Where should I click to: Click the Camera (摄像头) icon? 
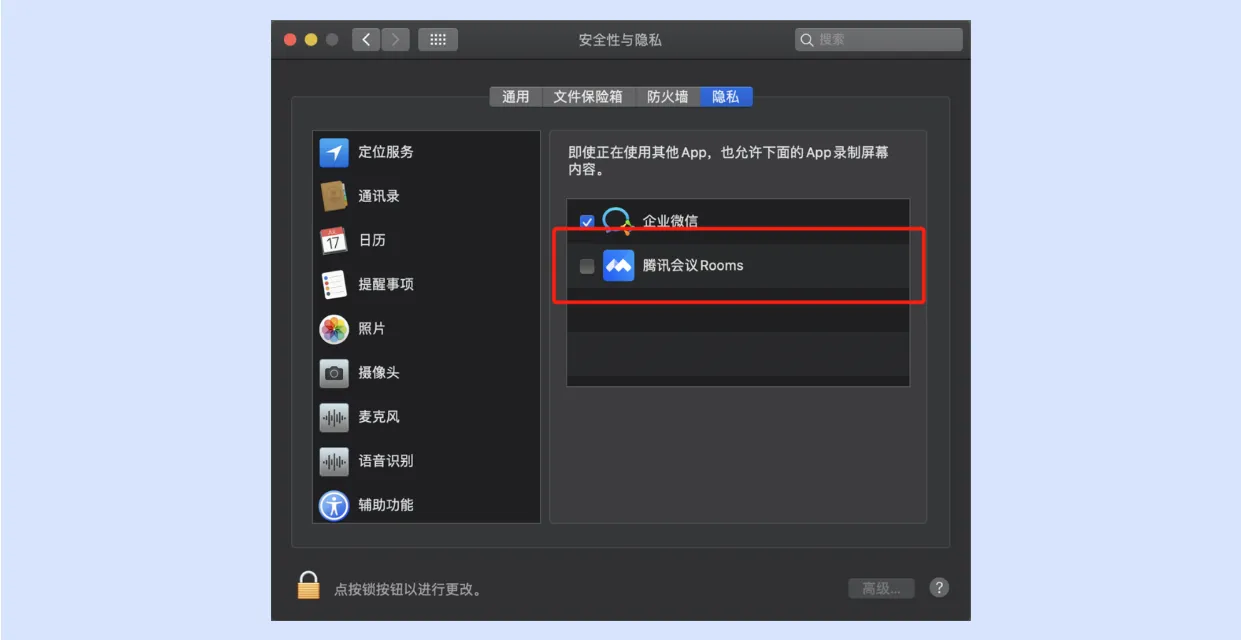(334, 372)
